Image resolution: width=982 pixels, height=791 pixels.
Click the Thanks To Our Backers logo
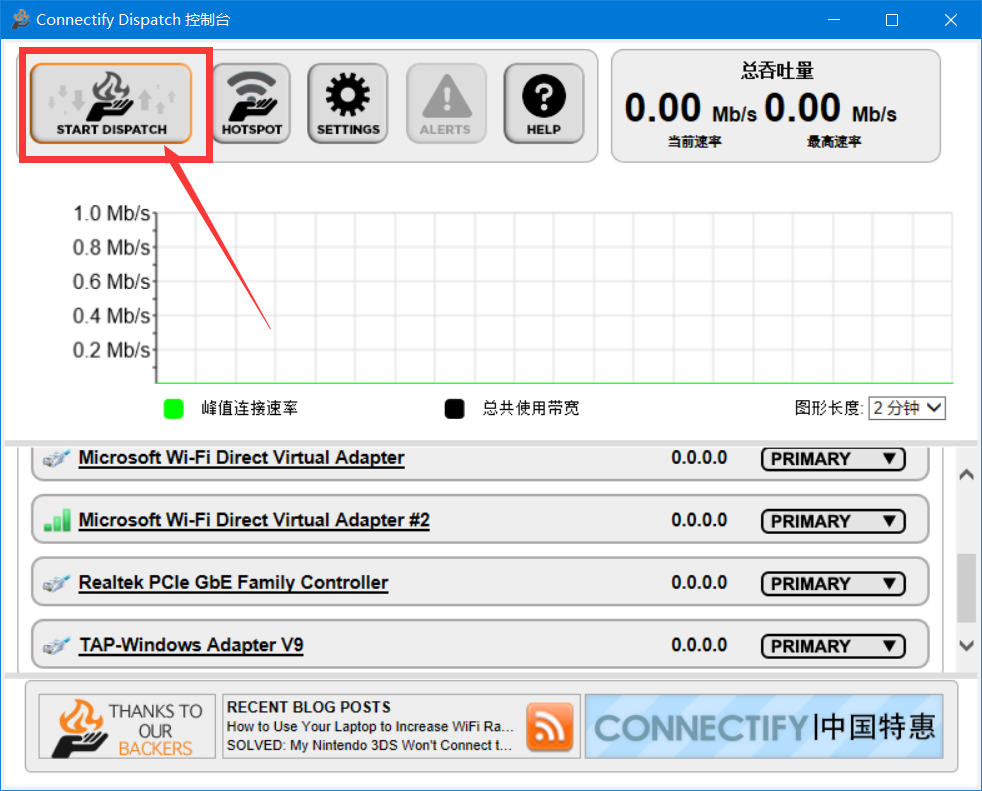point(127,727)
